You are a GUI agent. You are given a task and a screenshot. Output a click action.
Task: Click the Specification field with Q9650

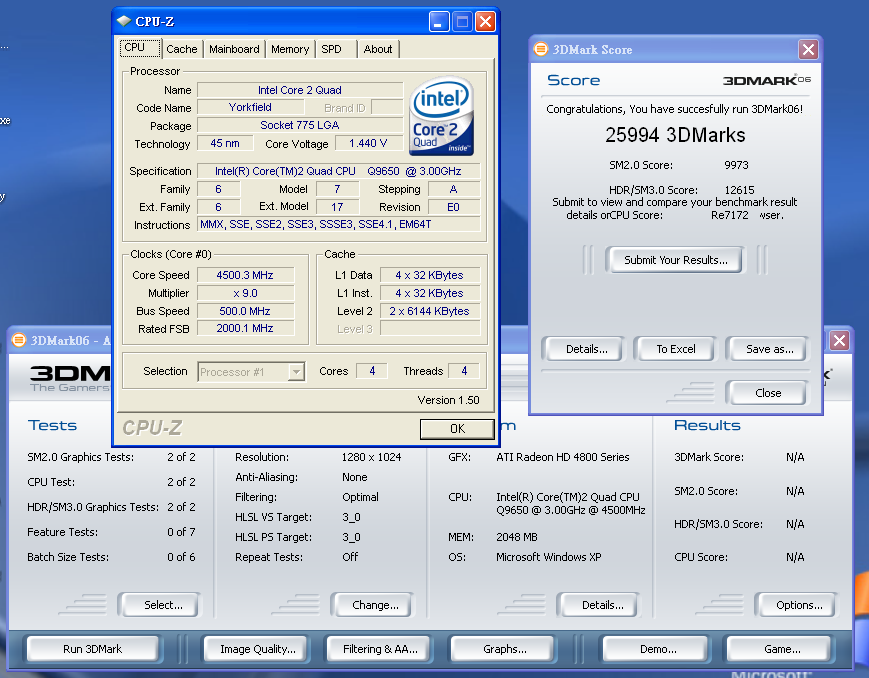coord(339,171)
